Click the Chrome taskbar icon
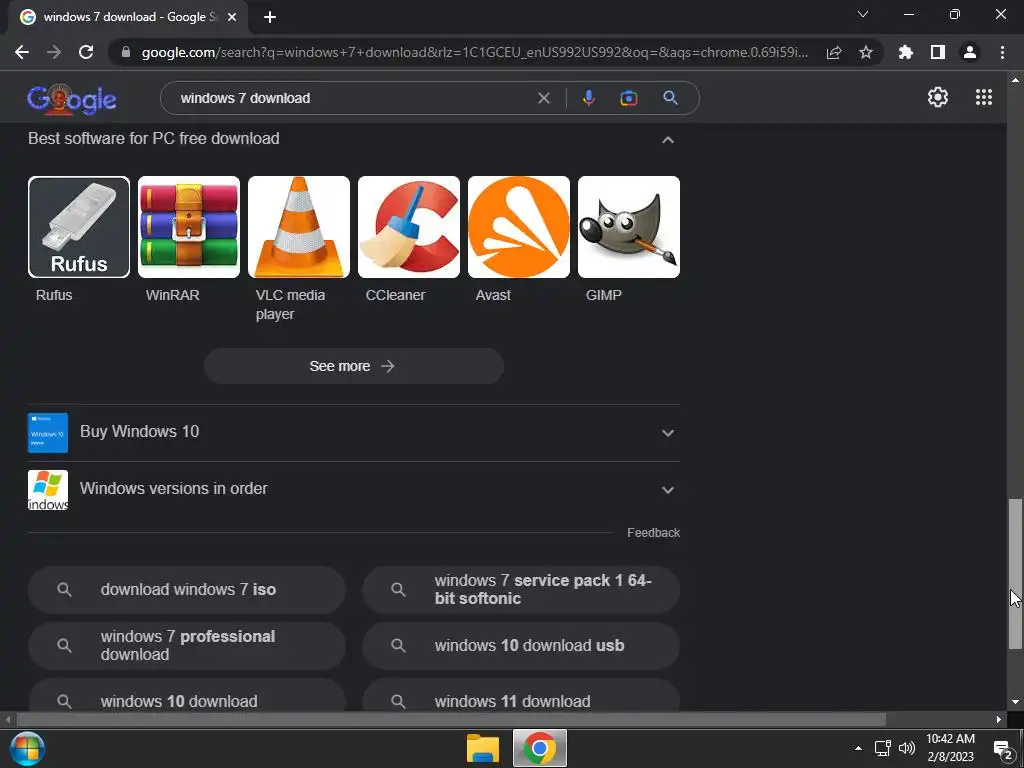 [x=539, y=748]
